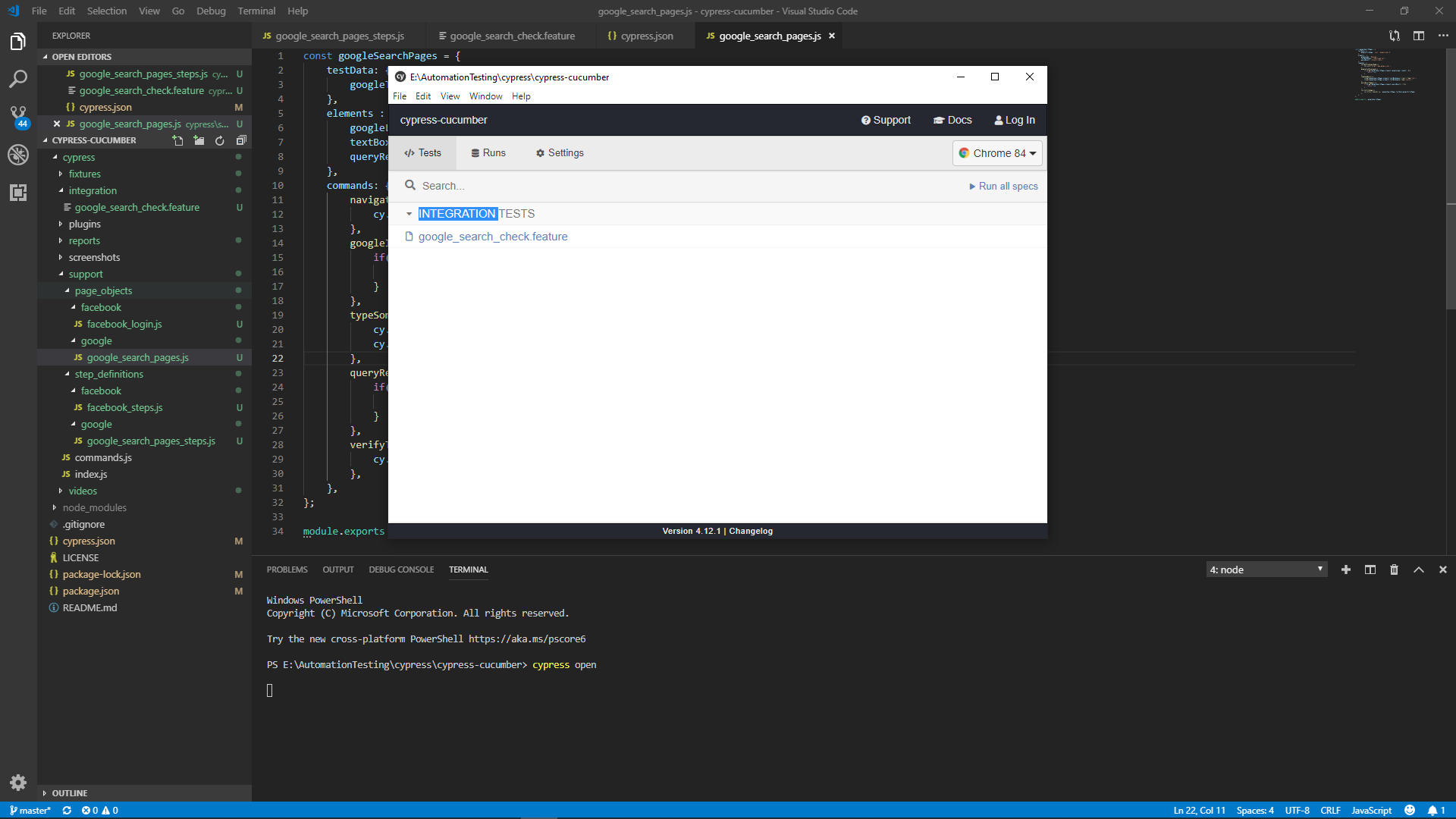This screenshot has height=819, width=1456.
Task: Open the '4: node' terminal selector
Action: [1266, 569]
